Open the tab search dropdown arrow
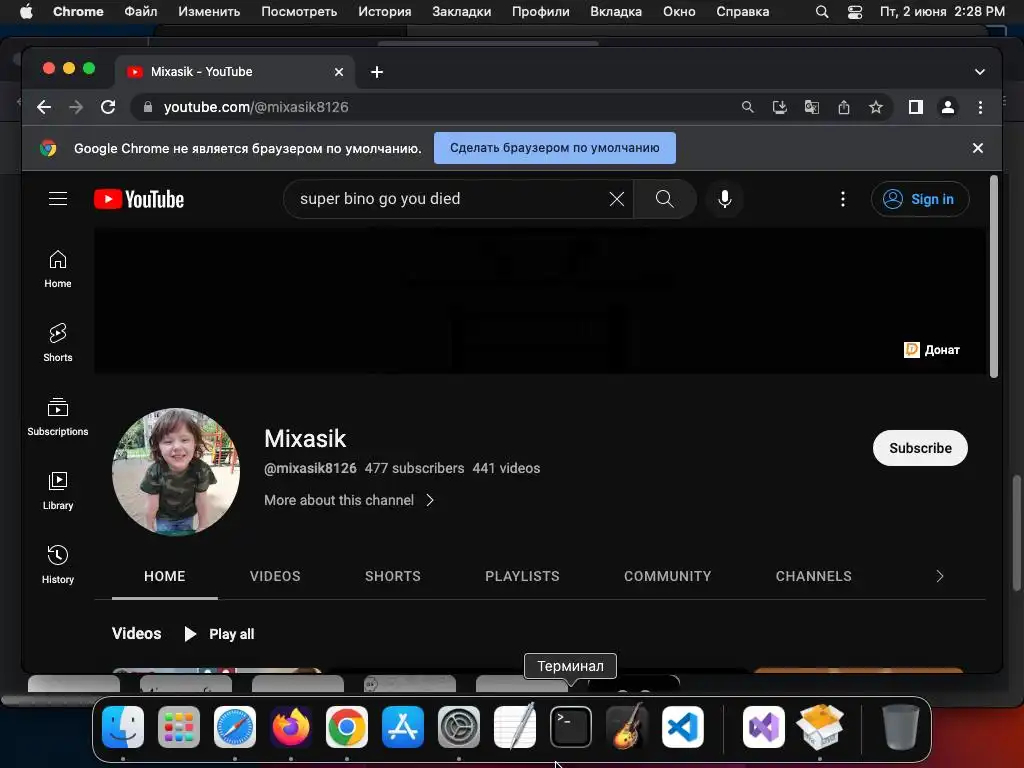Image resolution: width=1024 pixels, height=768 pixels. [x=980, y=72]
